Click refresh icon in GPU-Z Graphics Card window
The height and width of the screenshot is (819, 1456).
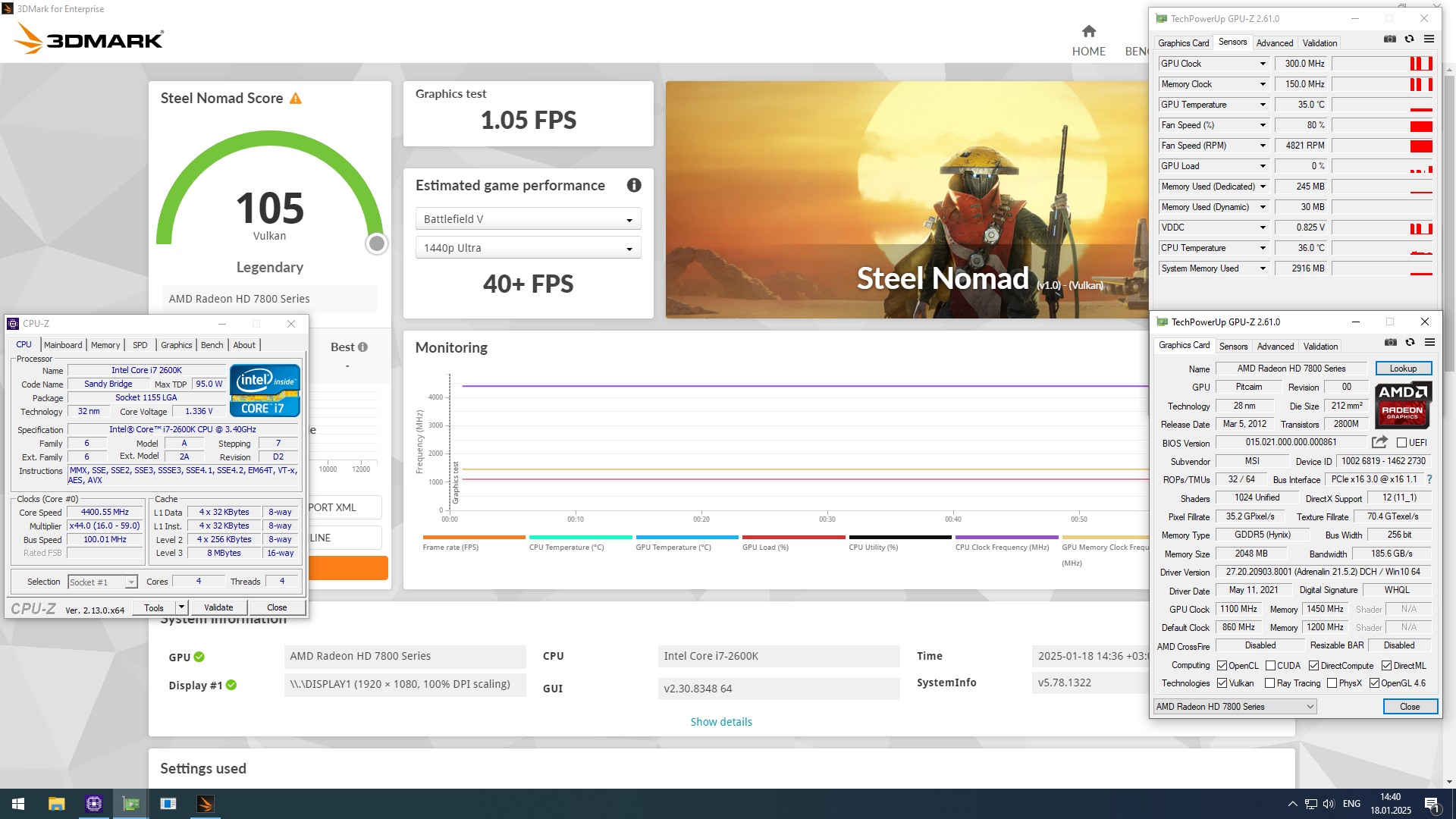pos(1410,342)
